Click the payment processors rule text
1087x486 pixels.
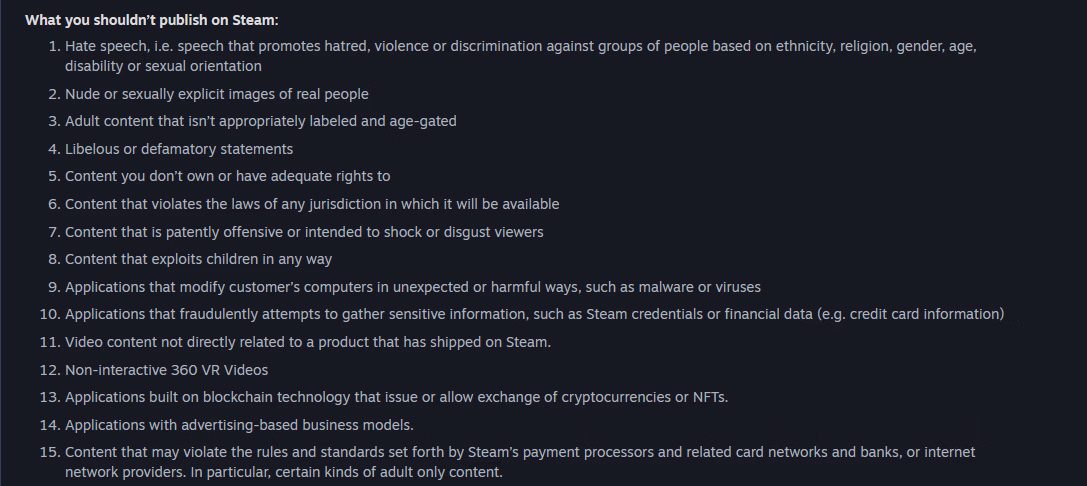click(520, 452)
